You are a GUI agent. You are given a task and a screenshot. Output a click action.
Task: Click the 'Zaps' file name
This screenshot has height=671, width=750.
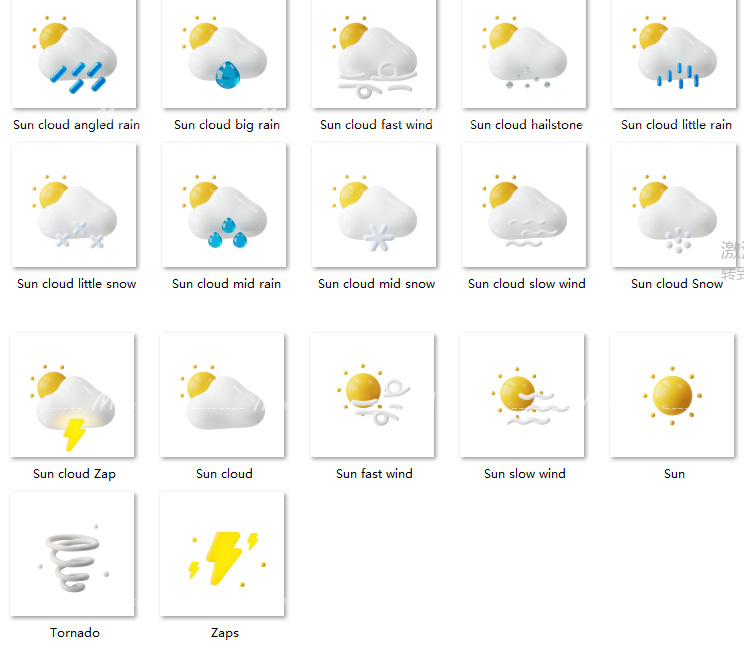point(225,633)
